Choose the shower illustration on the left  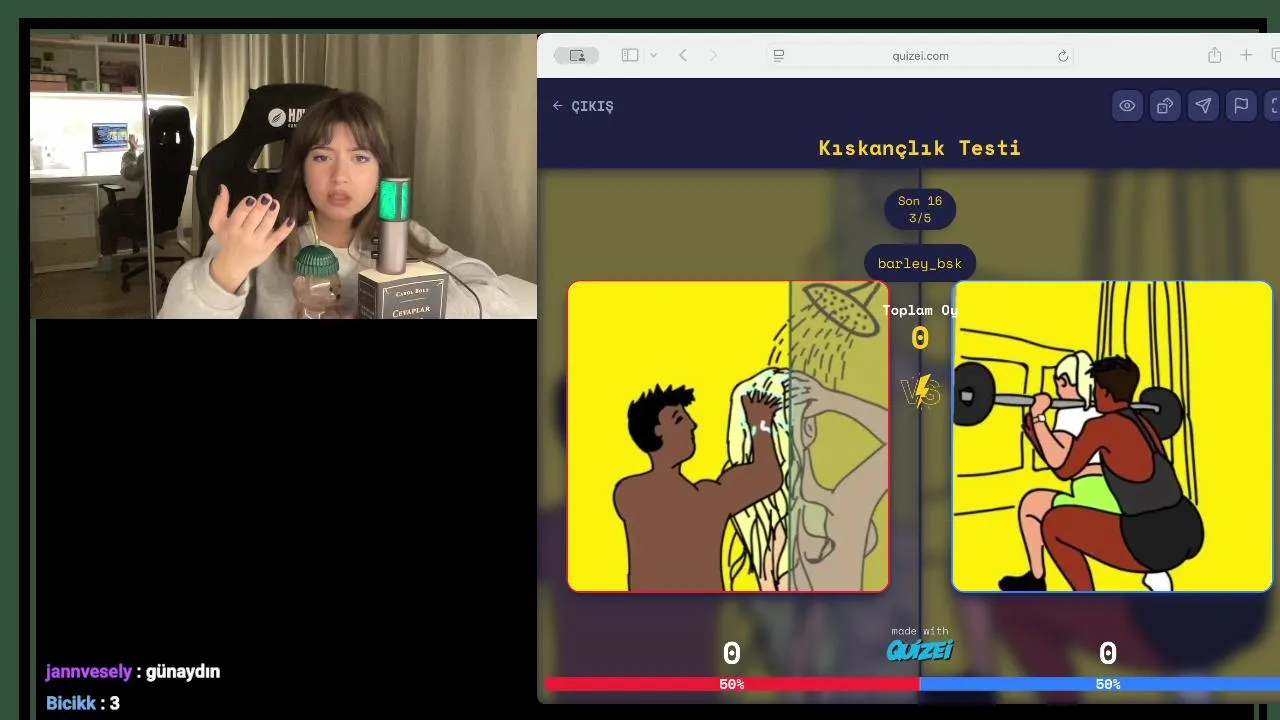[x=728, y=436]
